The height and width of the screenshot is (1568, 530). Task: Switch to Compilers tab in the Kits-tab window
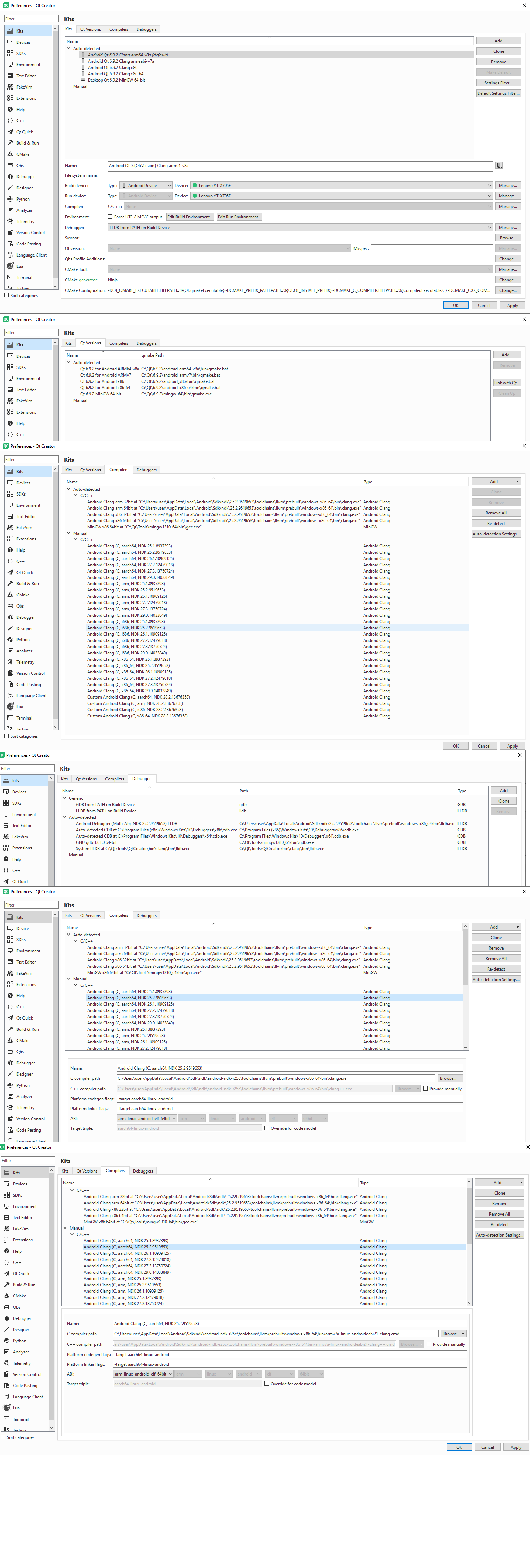point(119,29)
